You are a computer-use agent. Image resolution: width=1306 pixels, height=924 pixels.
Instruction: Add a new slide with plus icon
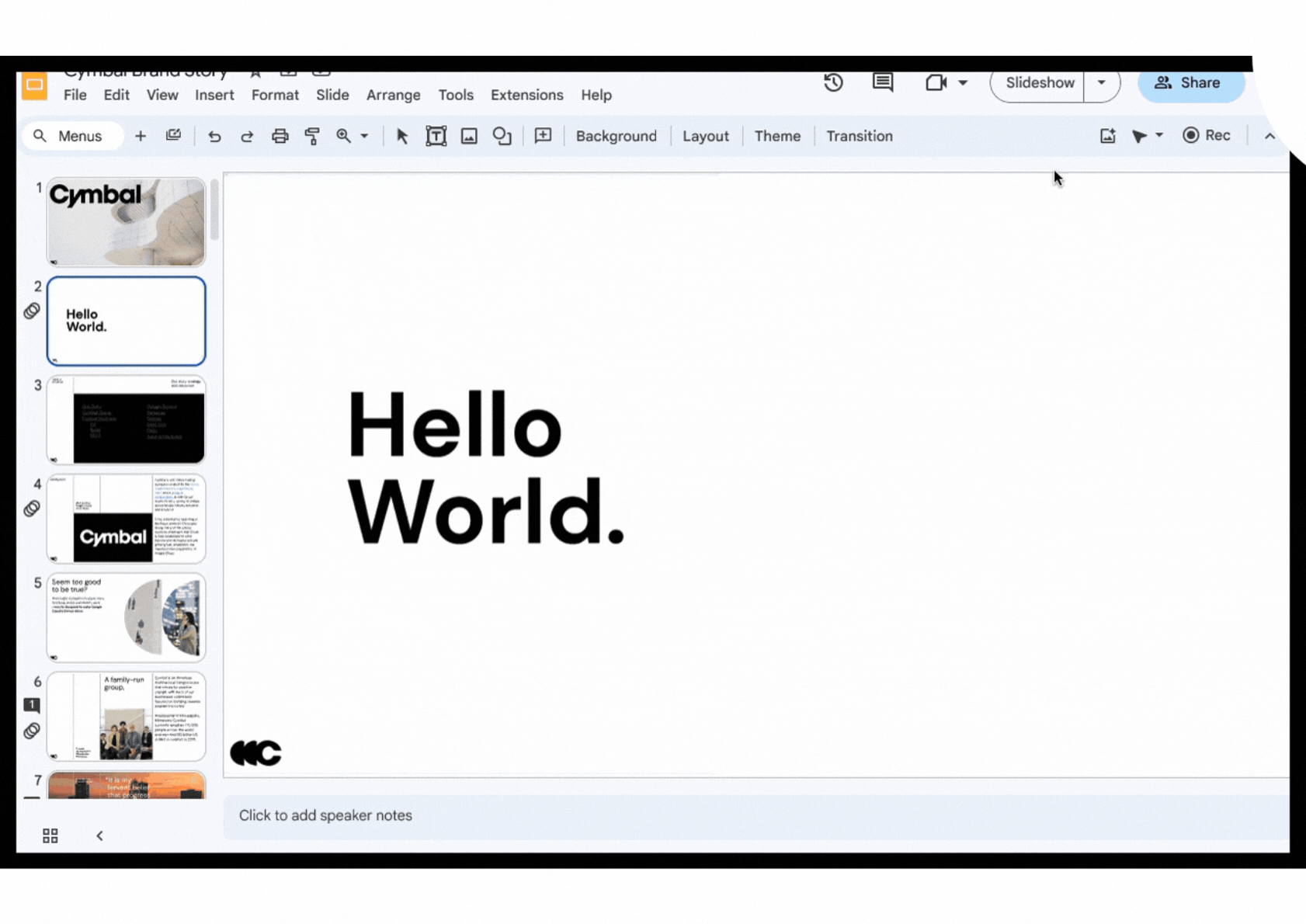(x=141, y=136)
